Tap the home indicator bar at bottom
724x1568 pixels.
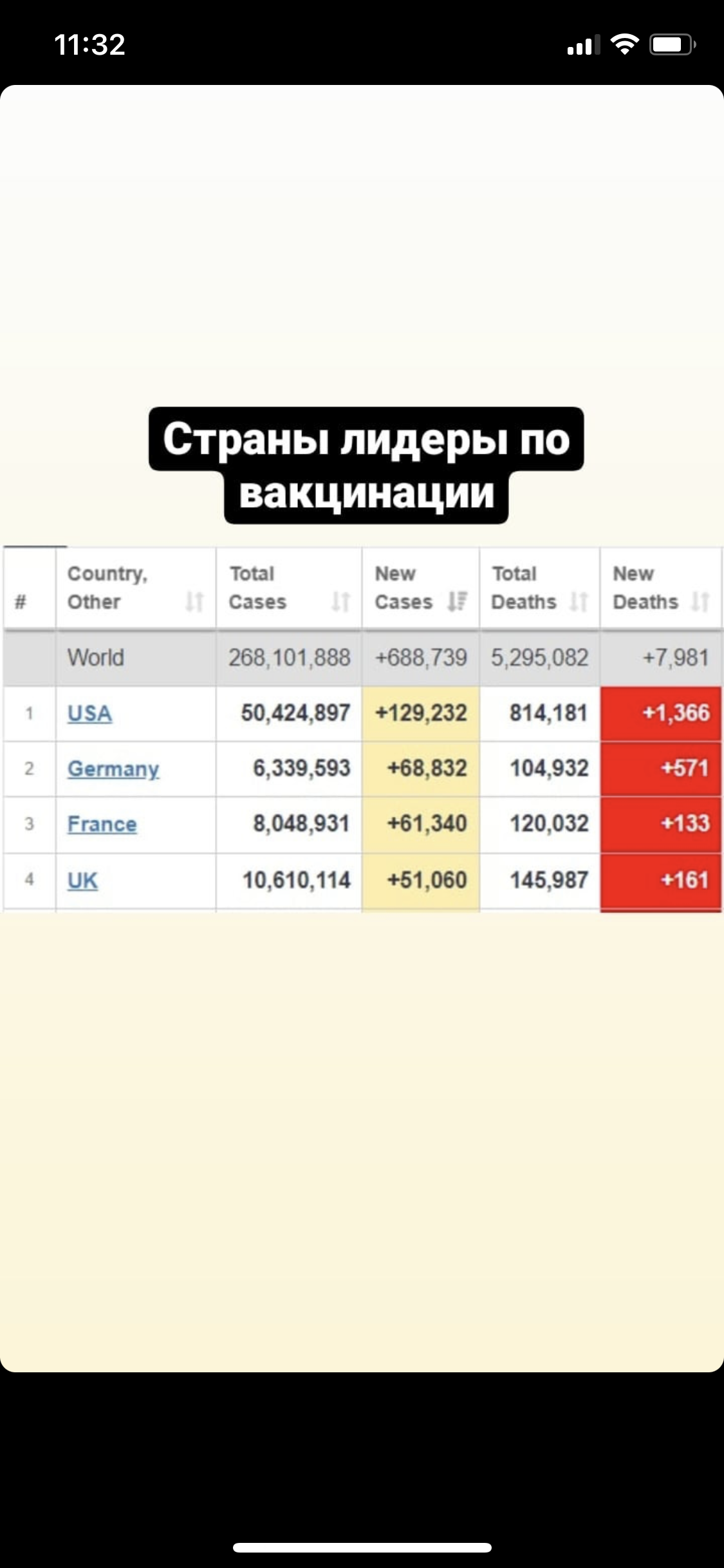[362, 1547]
